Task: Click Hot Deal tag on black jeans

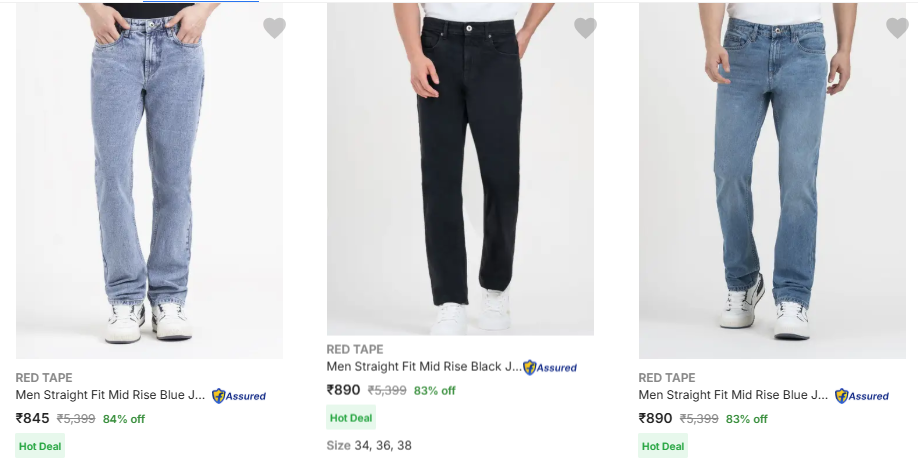Action: click(351, 418)
